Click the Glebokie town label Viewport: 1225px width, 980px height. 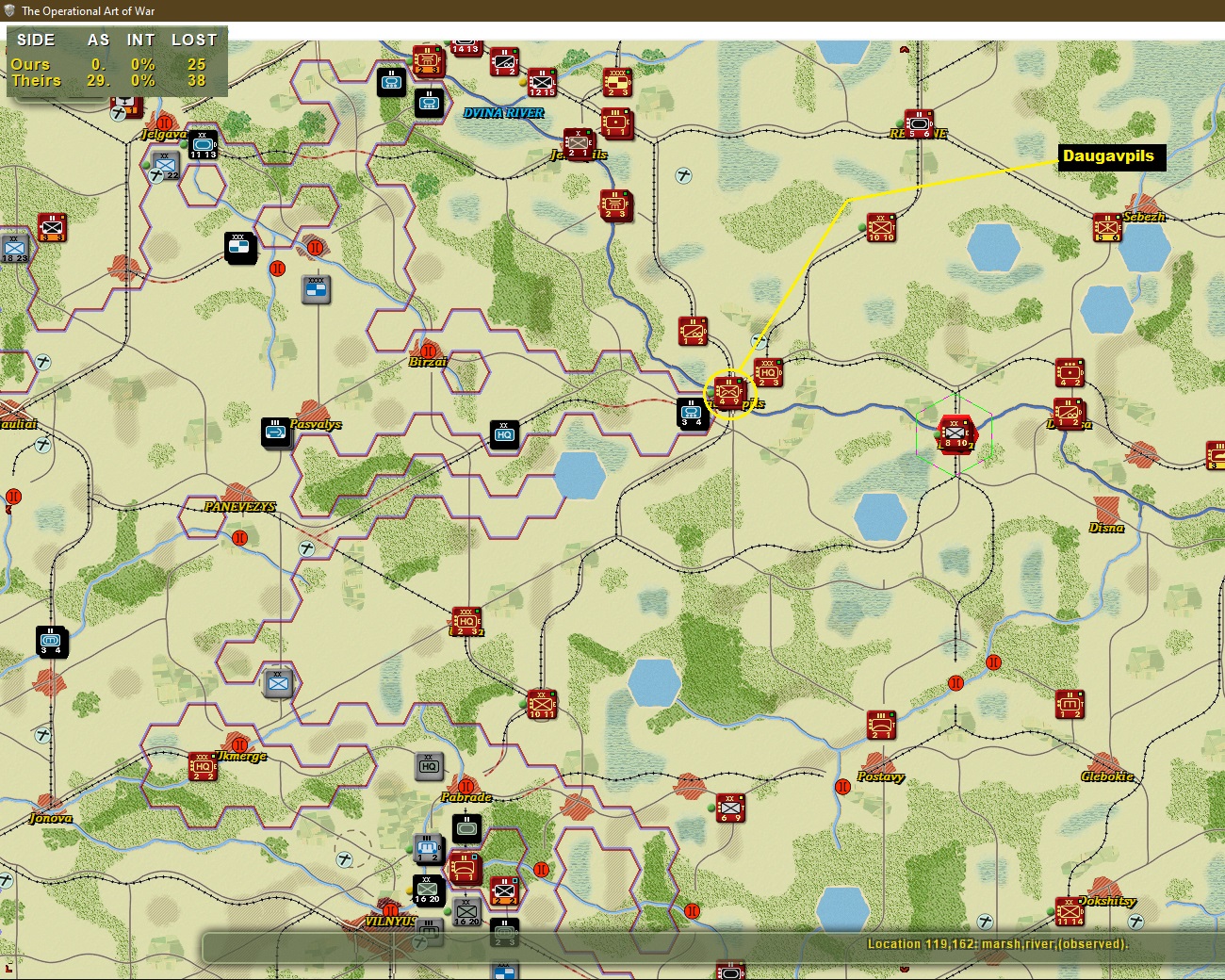click(1107, 776)
